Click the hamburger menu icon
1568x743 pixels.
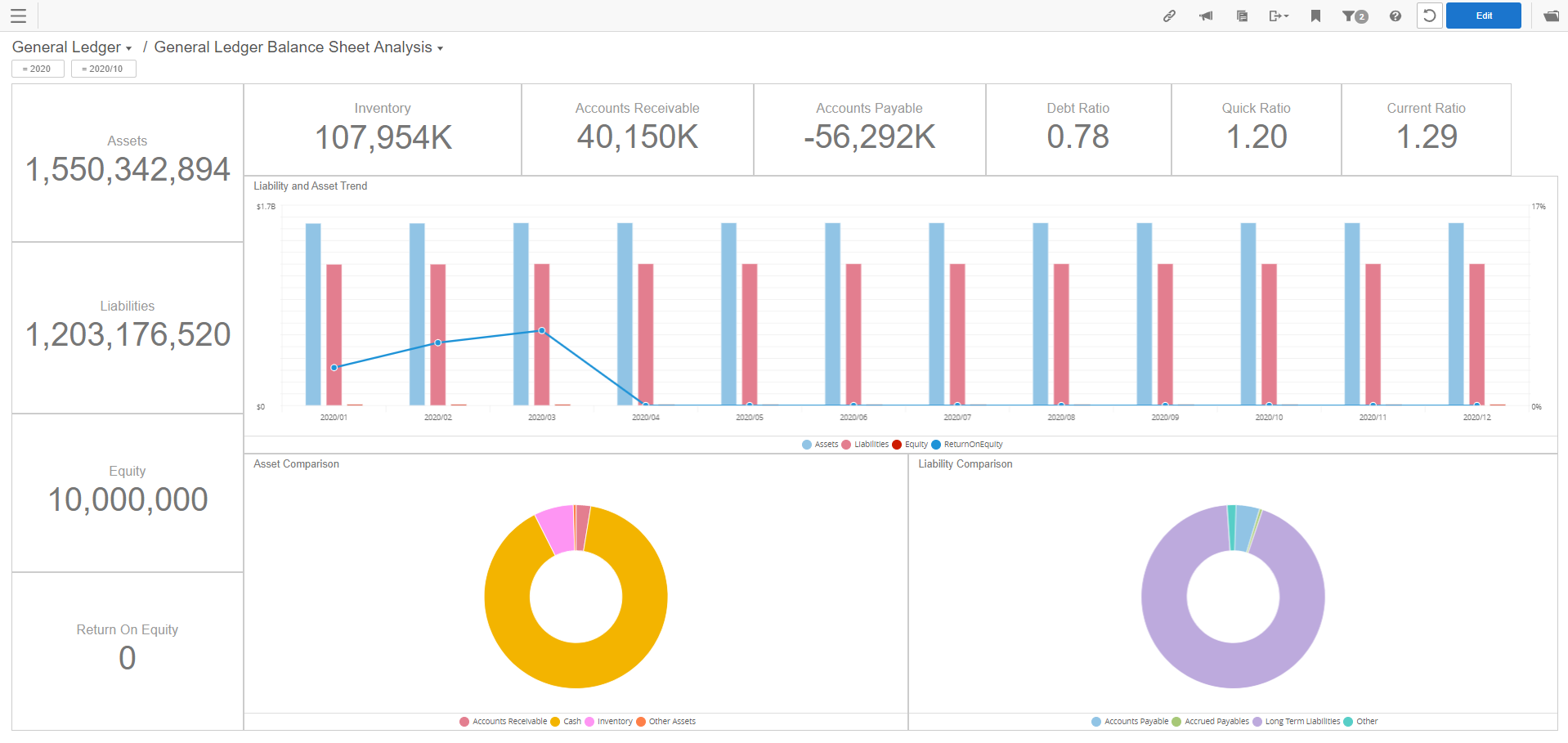point(18,16)
